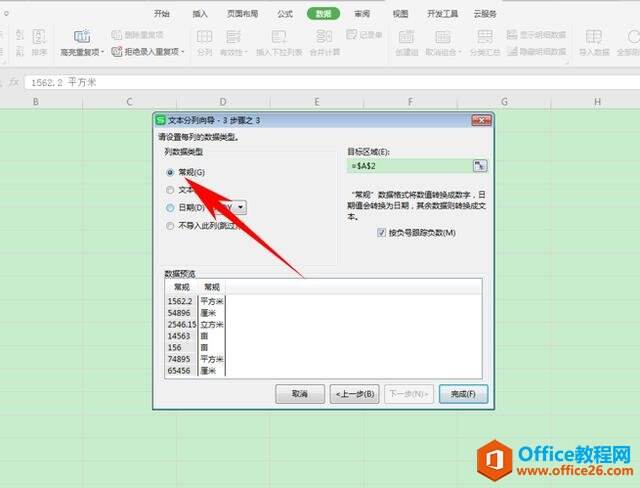Click the 导入数据 import data icon
The width and height of the screenshot is (640, 488).
[593, 37]
